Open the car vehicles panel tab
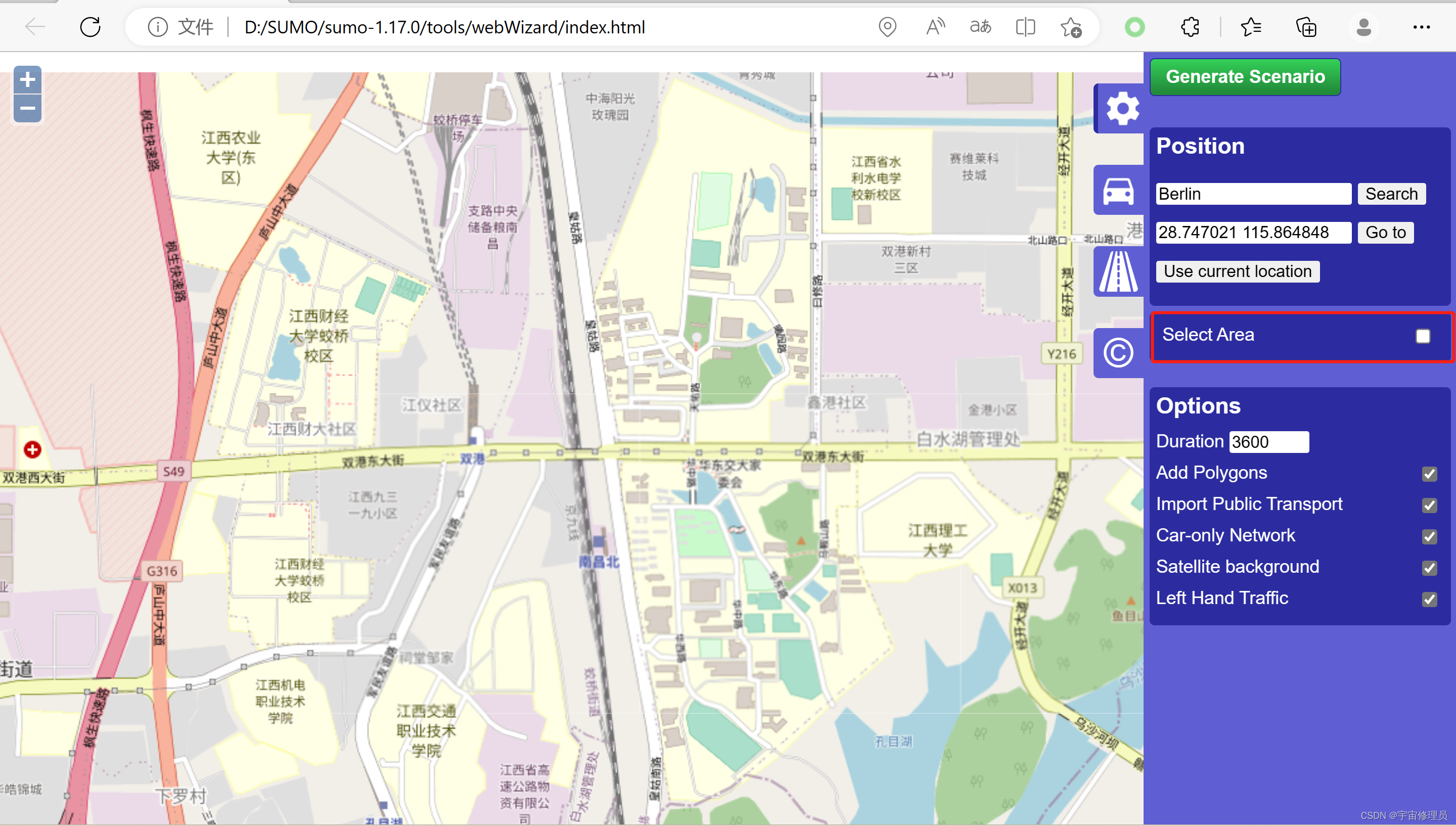1456x826 pixels. coord(1118,191)
